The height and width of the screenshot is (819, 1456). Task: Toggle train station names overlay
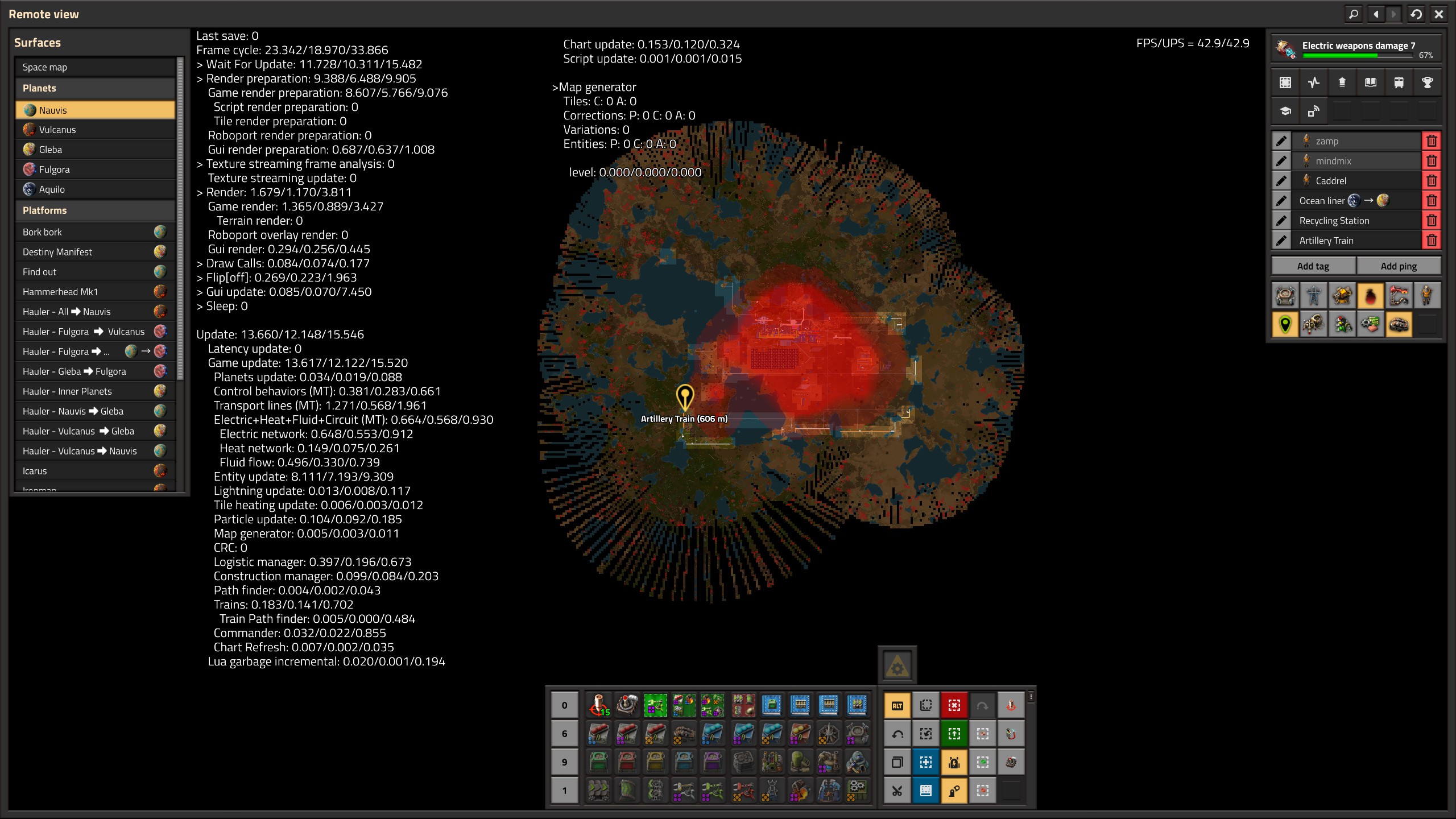(x=1399, y=296)
